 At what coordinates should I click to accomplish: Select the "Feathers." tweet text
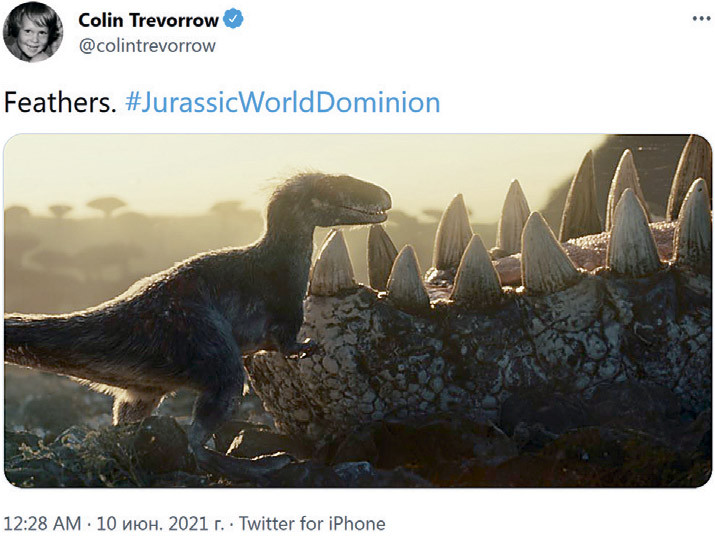pyautogui.click(x=61, y=102)
